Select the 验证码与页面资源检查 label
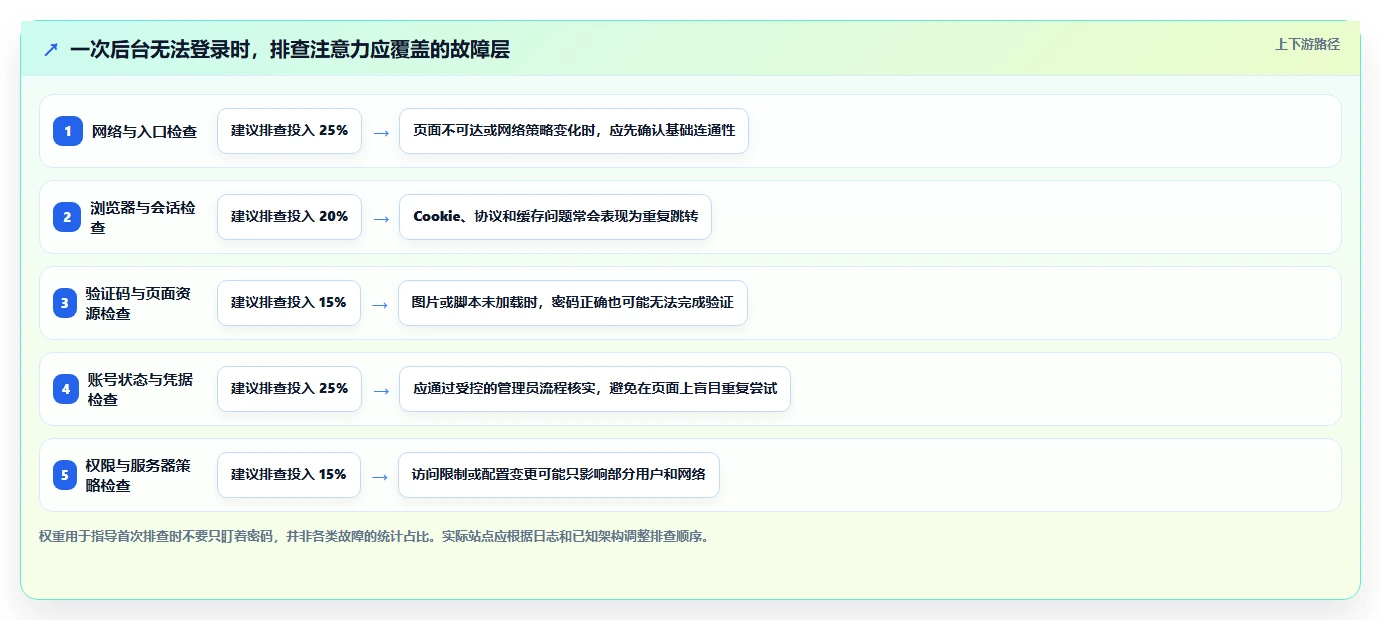The image size is (1381, 620). (x=138, y=303)
